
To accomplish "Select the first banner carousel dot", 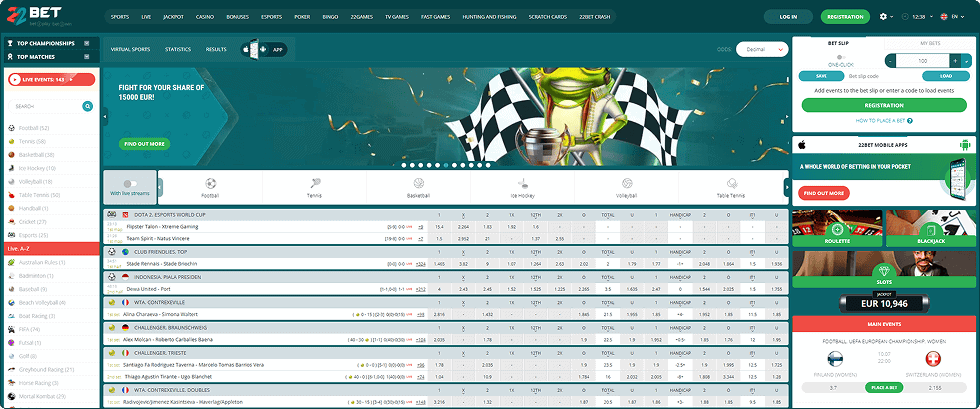I will tap(404, 165).
